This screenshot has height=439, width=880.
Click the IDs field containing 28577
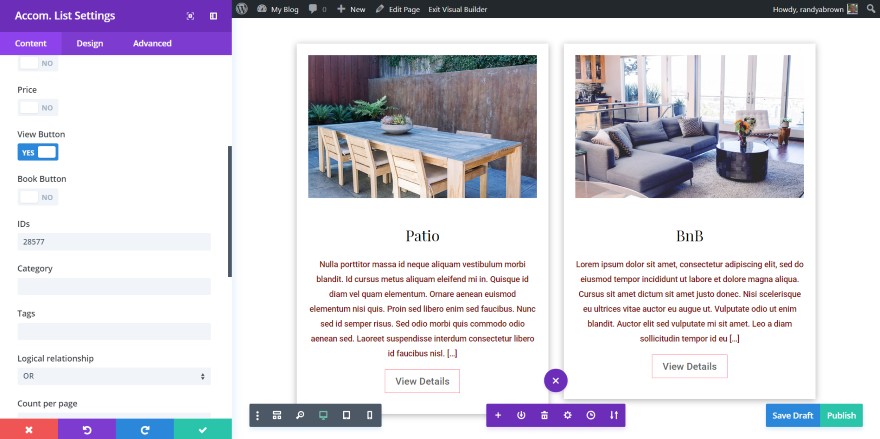pos(114,242)
